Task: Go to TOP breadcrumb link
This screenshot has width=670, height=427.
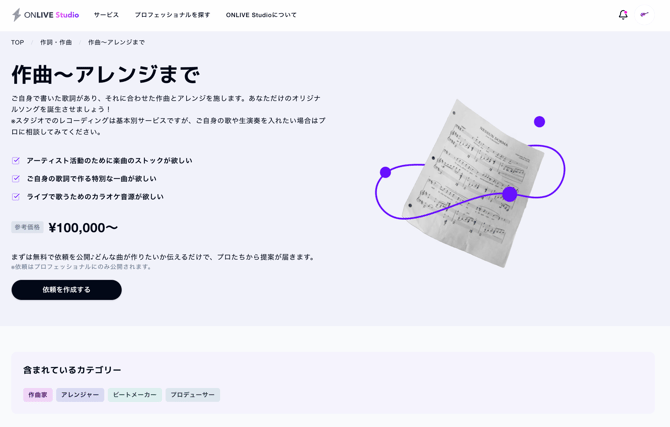Action: pyautogui.click(x=18, y=42)
